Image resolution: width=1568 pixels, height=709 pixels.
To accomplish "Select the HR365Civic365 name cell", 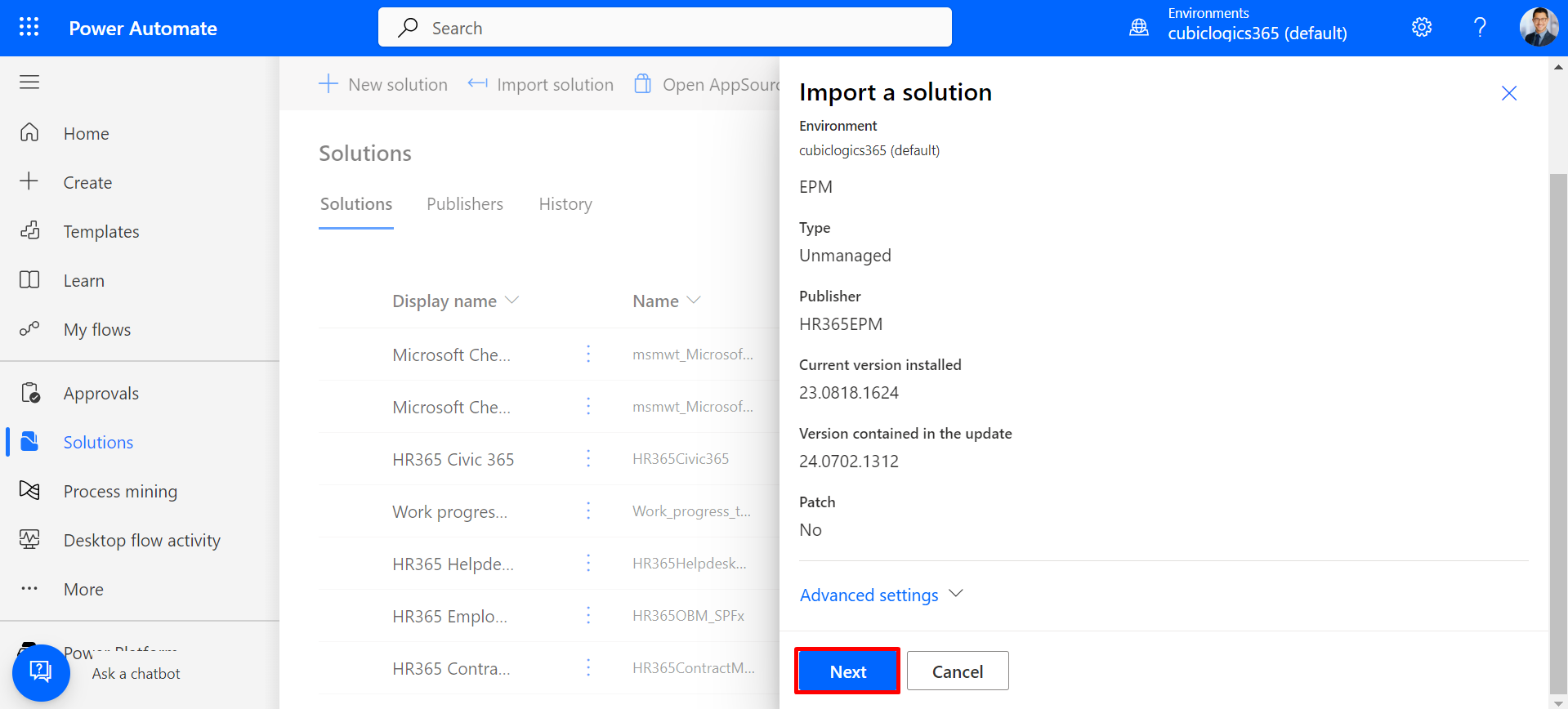I will (x=681, y=459).
